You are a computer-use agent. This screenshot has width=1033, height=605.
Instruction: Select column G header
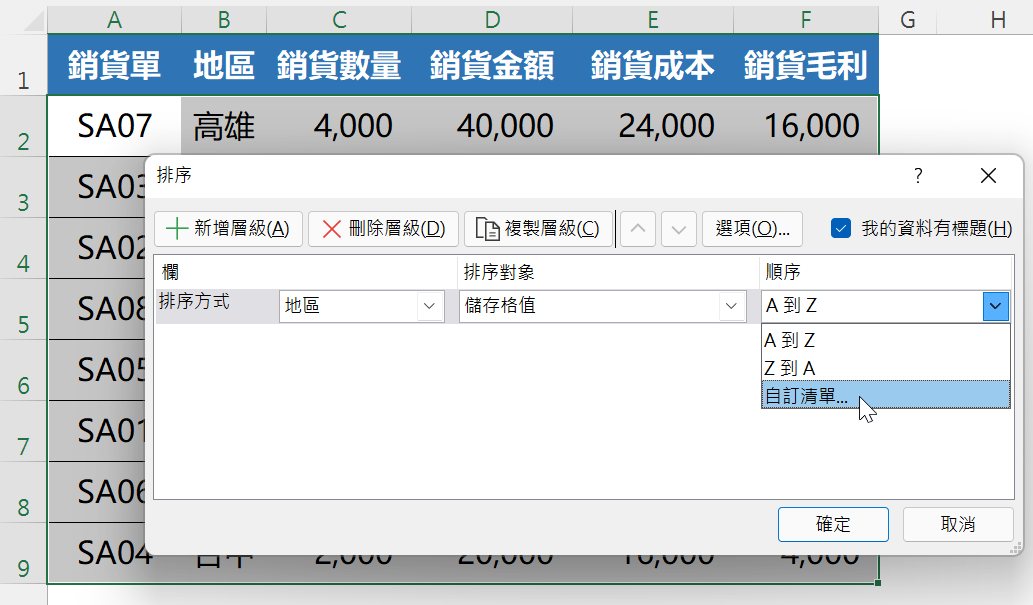point(908,20)
